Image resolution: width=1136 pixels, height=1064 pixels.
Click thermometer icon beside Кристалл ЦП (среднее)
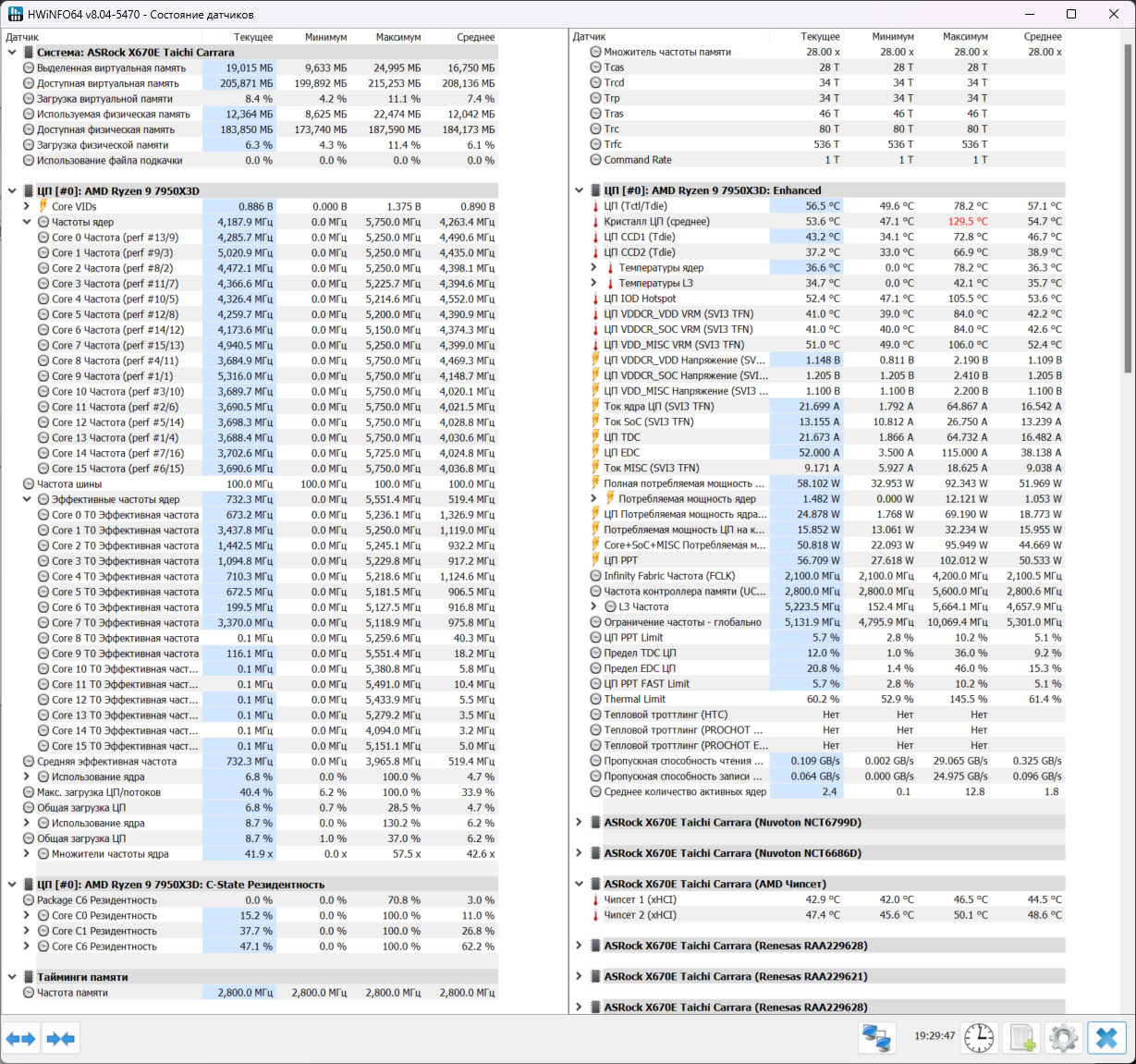pos(595,222)
